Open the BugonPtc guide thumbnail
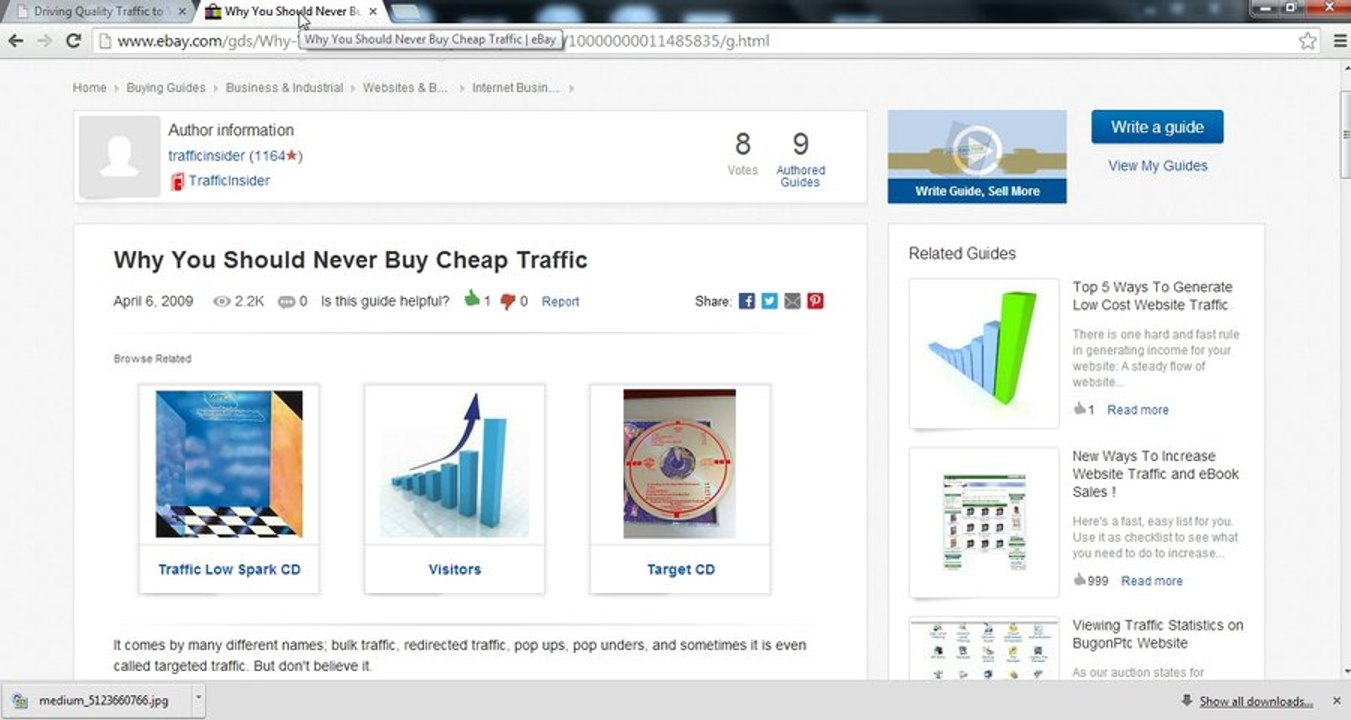 984,649
